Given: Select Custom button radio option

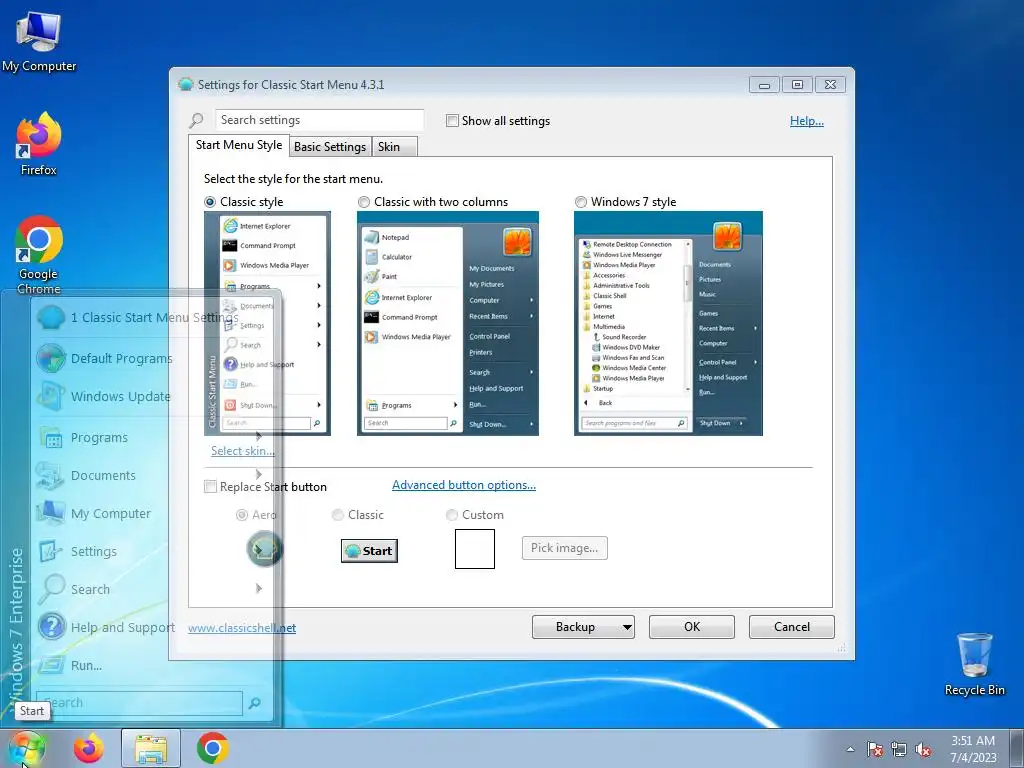Looking at the screenshot, I should click(451, 515).
